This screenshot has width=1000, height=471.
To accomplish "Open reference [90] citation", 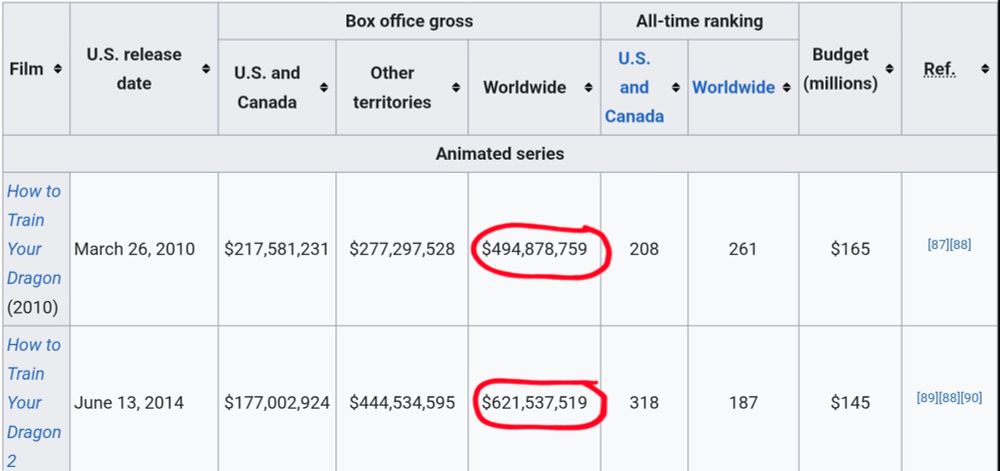I will click(971, 398).
